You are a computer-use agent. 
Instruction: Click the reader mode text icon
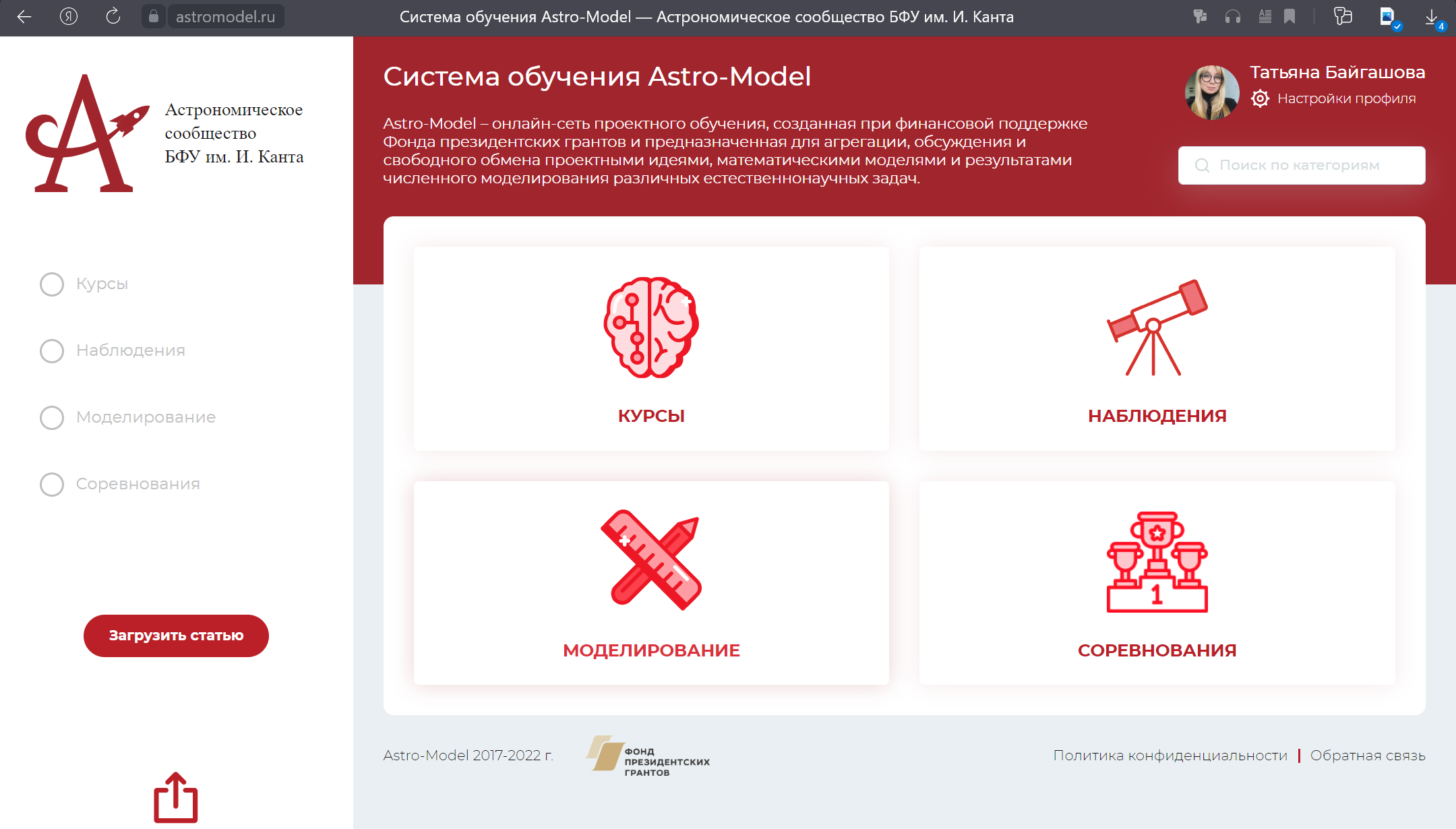[1265, 17]
